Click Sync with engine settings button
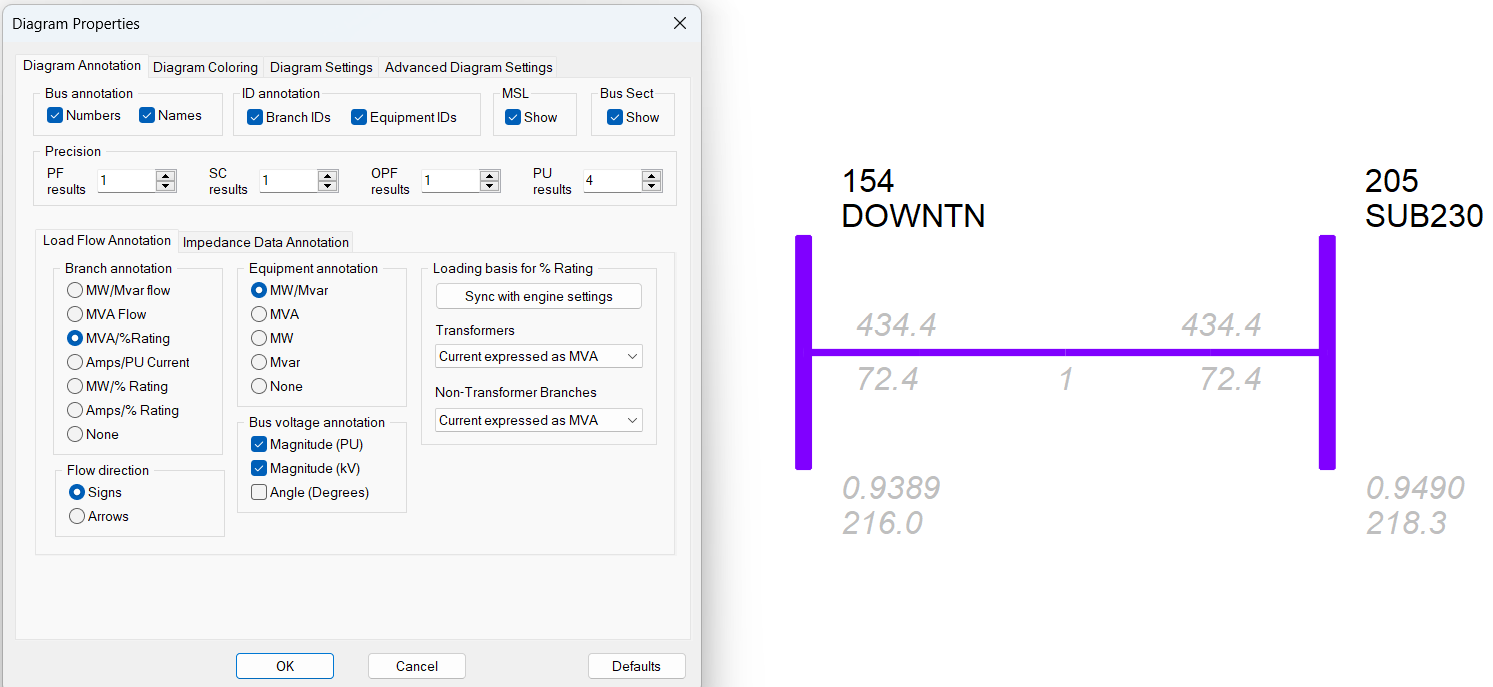 point(538,296)
